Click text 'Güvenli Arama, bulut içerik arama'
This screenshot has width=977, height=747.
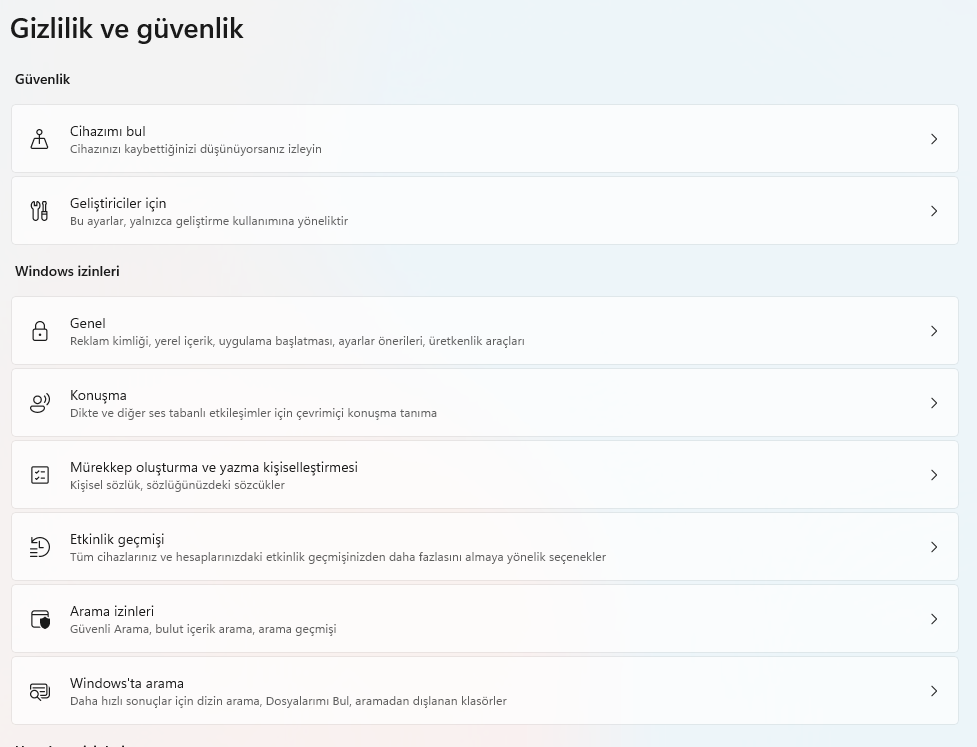pyautogui.click(x=203, y=629)
